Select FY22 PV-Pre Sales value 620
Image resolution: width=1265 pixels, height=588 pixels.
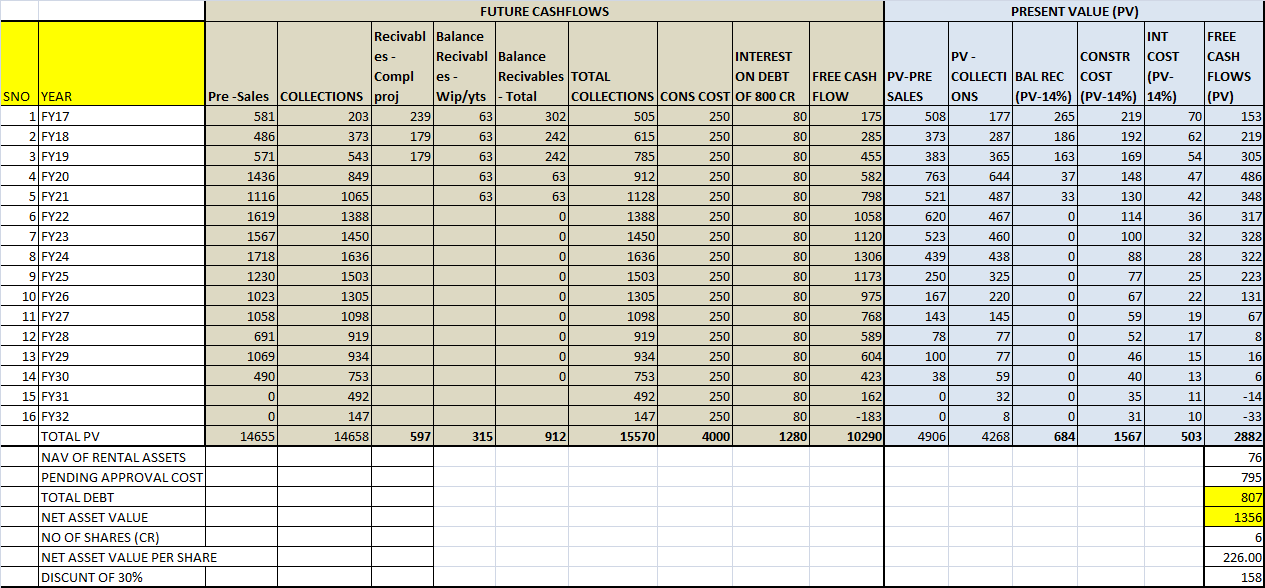click(x=916, y=216)
